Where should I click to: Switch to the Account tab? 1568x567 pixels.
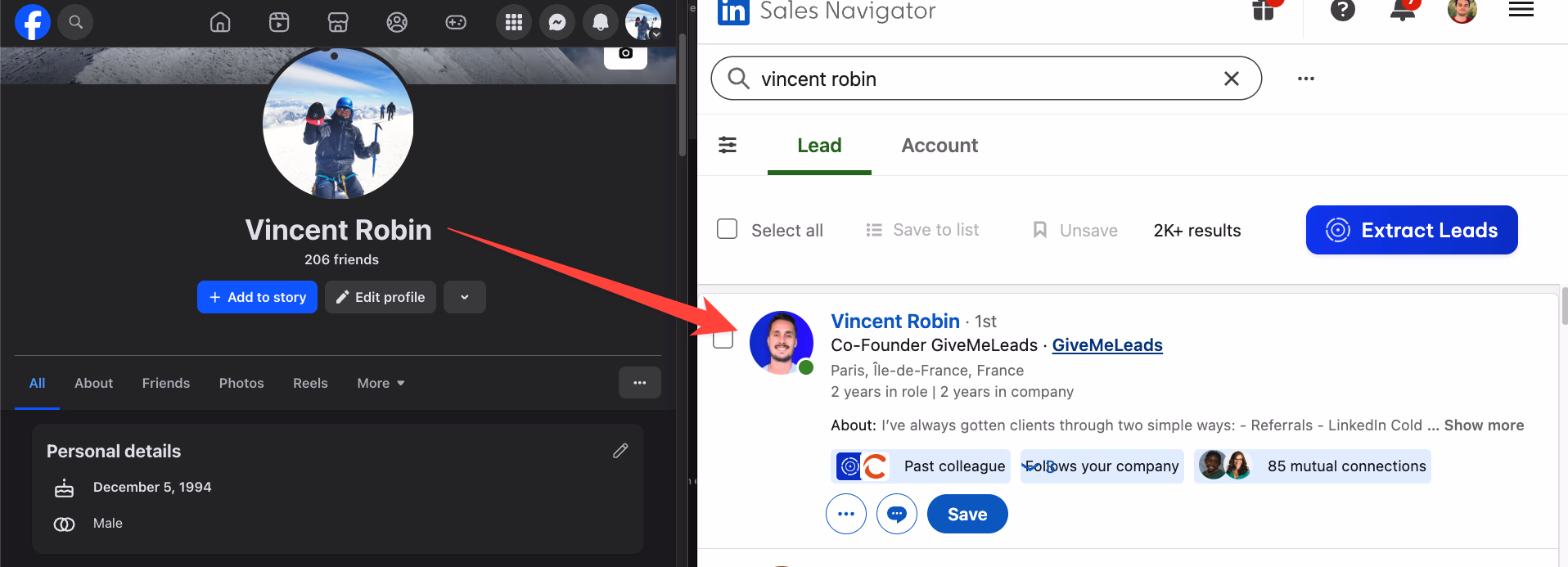click(x=939, y=146)
